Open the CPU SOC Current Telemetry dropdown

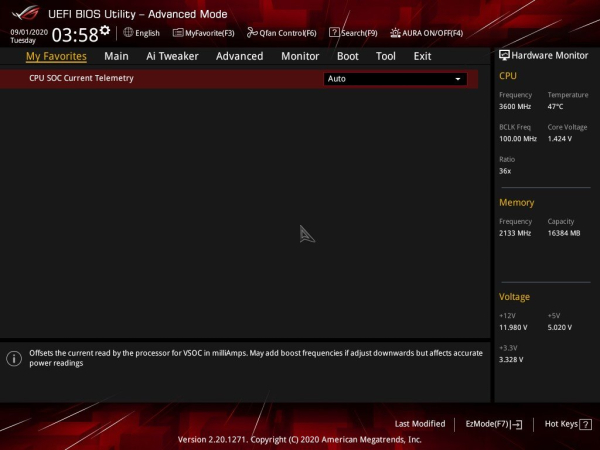click(x=395, y=79)
